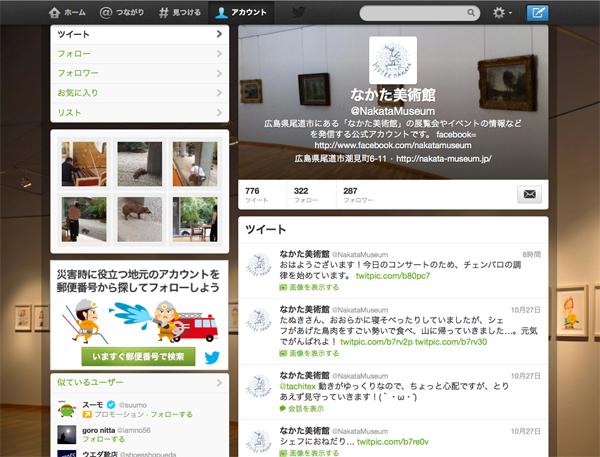Image resolution: width=600 pixels, height=457 pixels.
Task: Click the @ connect icon
Action: coord(106,13)
